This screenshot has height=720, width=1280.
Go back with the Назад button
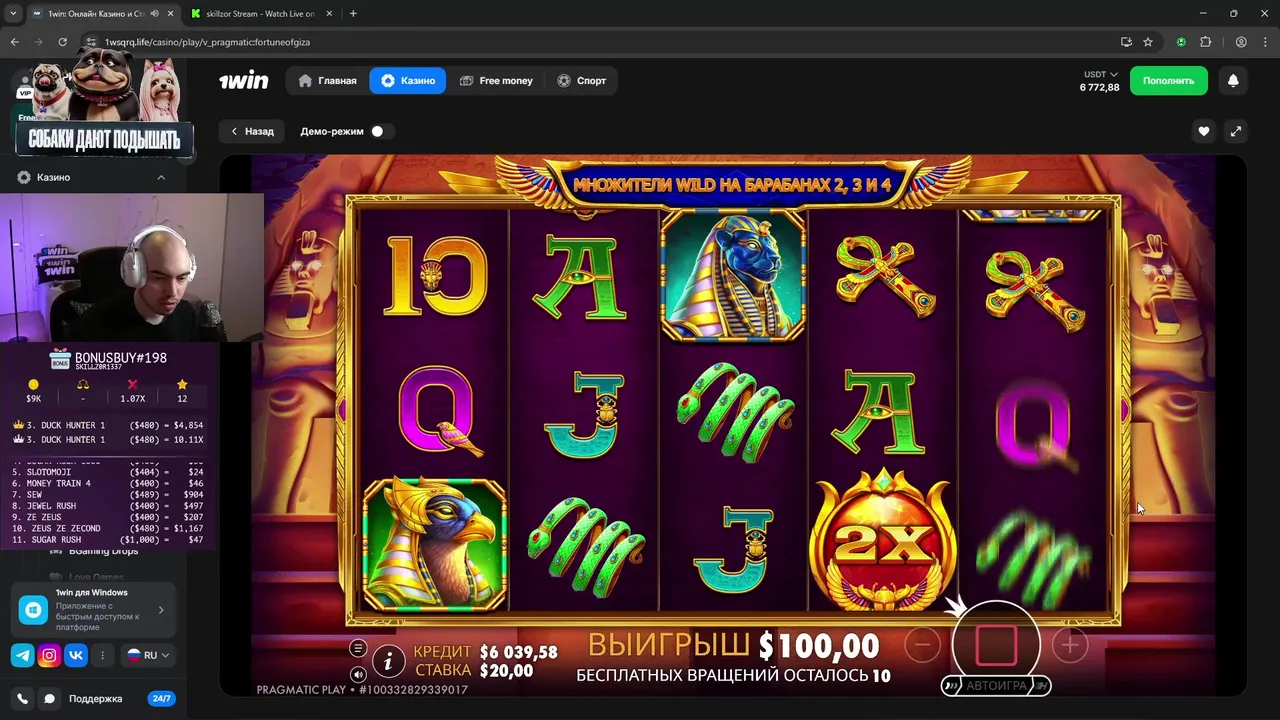click(x=252, y=131)
